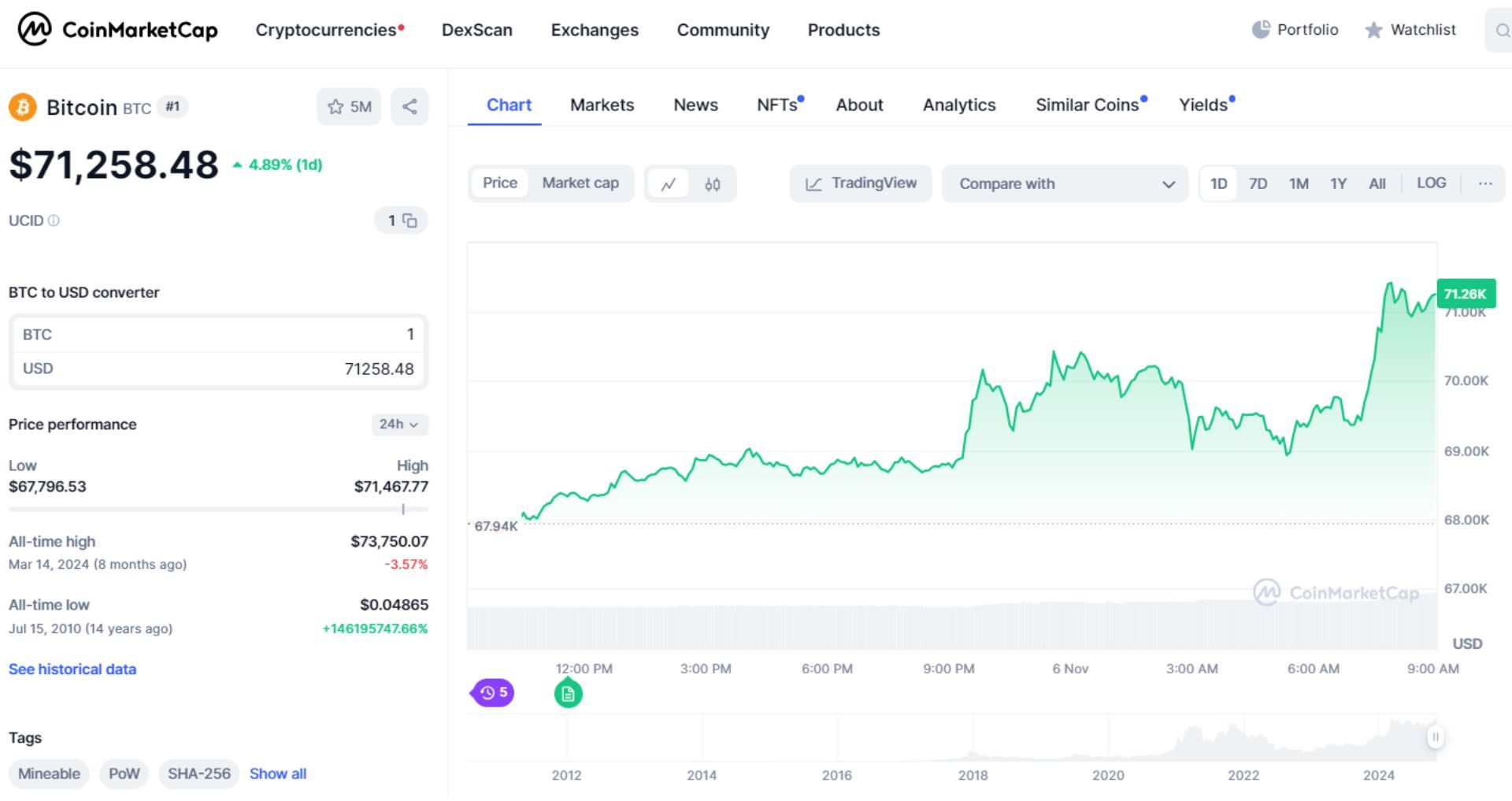1512x801 pixels.
Task: Open See historical data link
Action: tap(72, 669)
